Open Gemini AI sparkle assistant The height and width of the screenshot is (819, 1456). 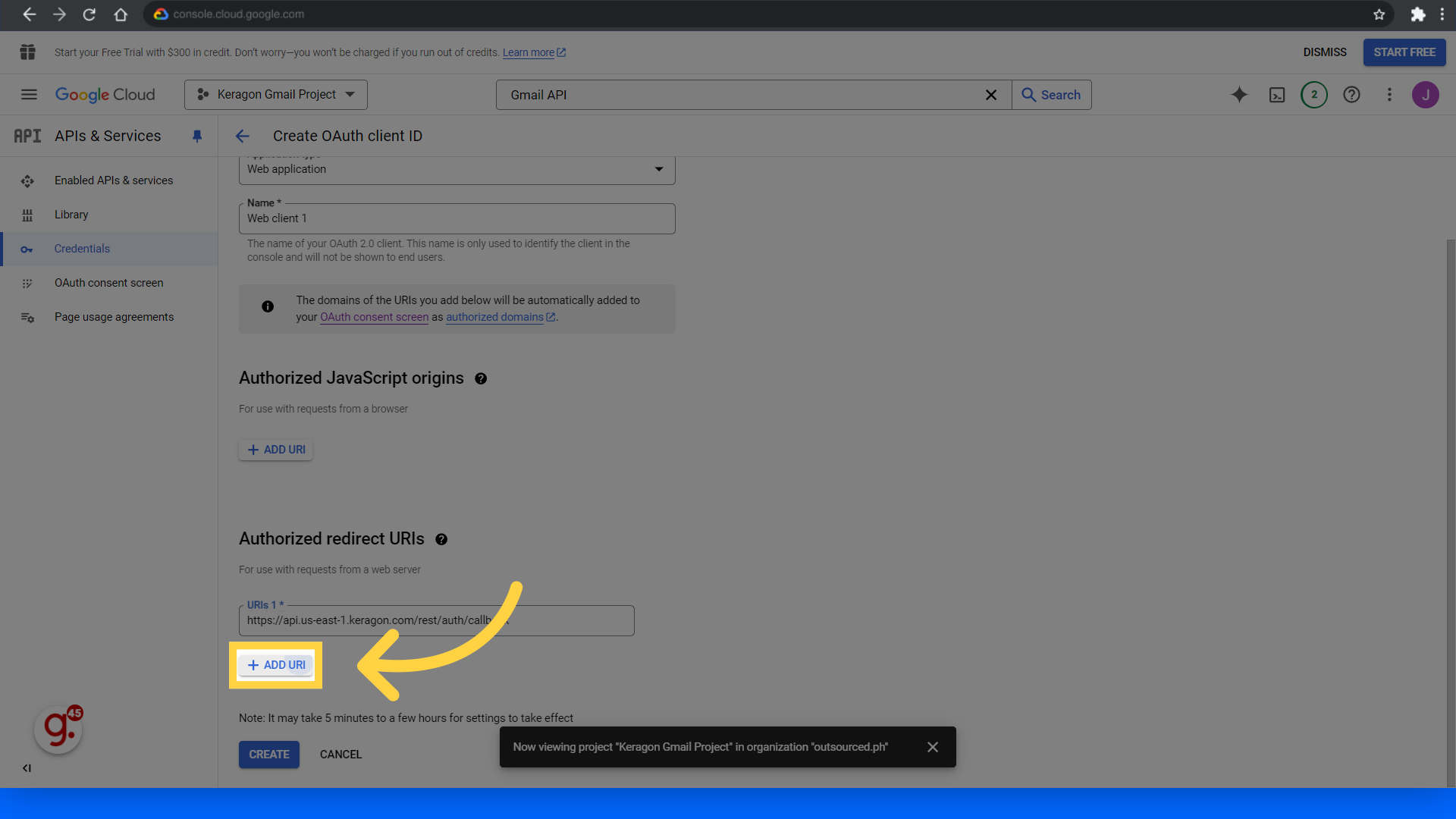pos(1239,95)
